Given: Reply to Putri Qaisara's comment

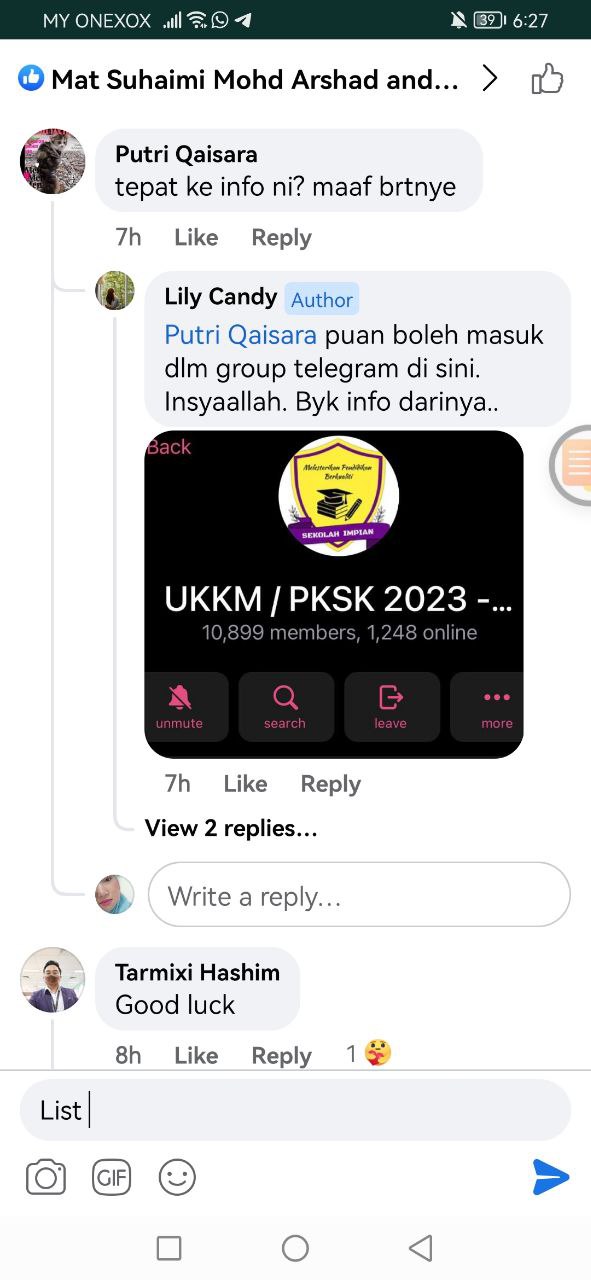Looking at the screenshot, I should 281,238.
